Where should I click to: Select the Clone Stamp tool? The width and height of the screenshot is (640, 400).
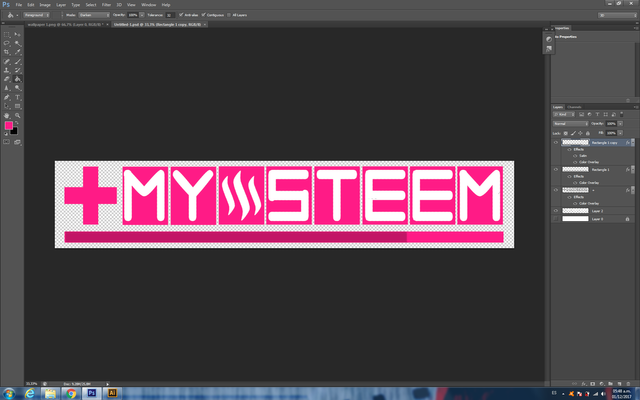pyautogui.click(x=7, y=70)
